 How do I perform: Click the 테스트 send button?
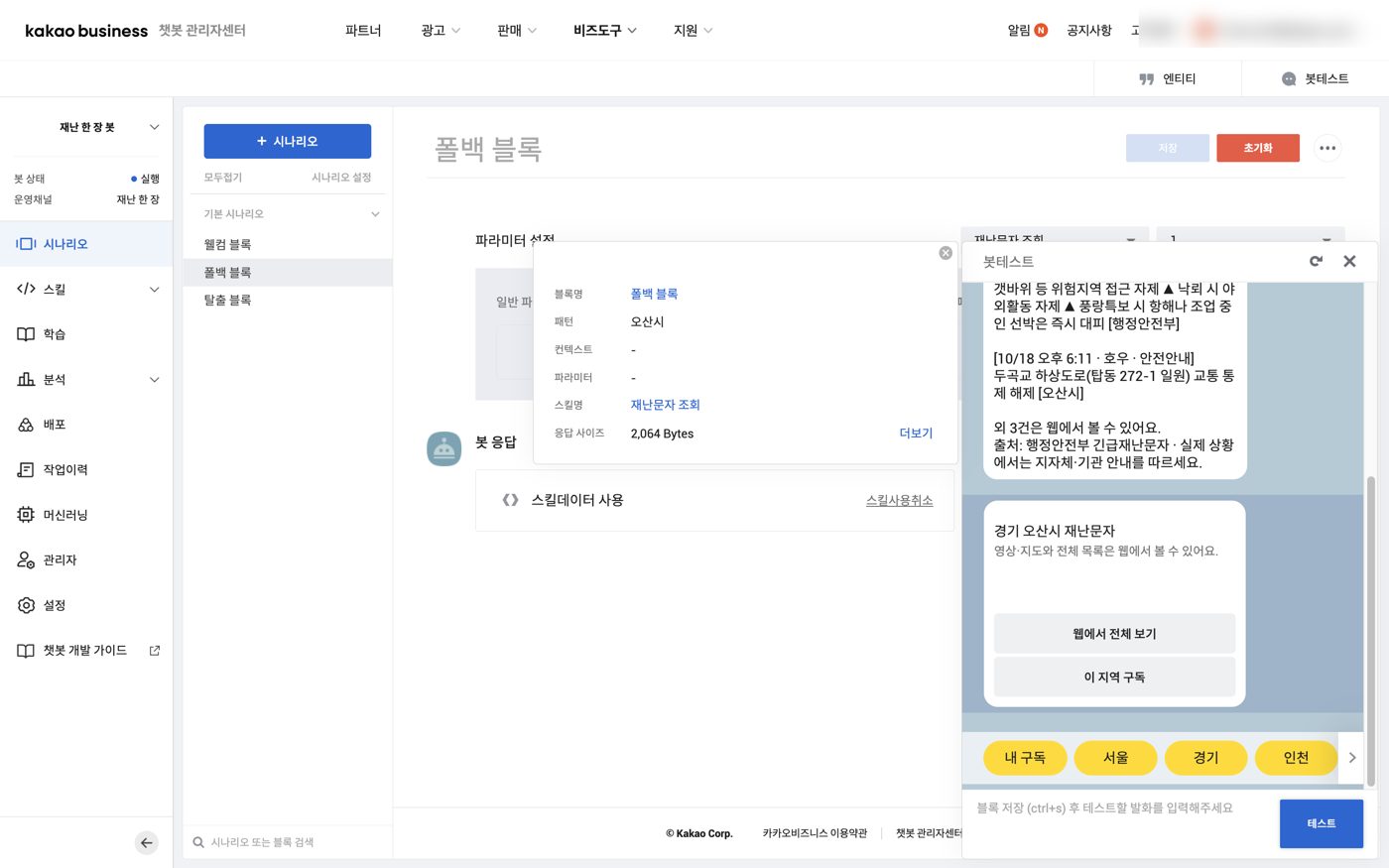(1322, 823)
